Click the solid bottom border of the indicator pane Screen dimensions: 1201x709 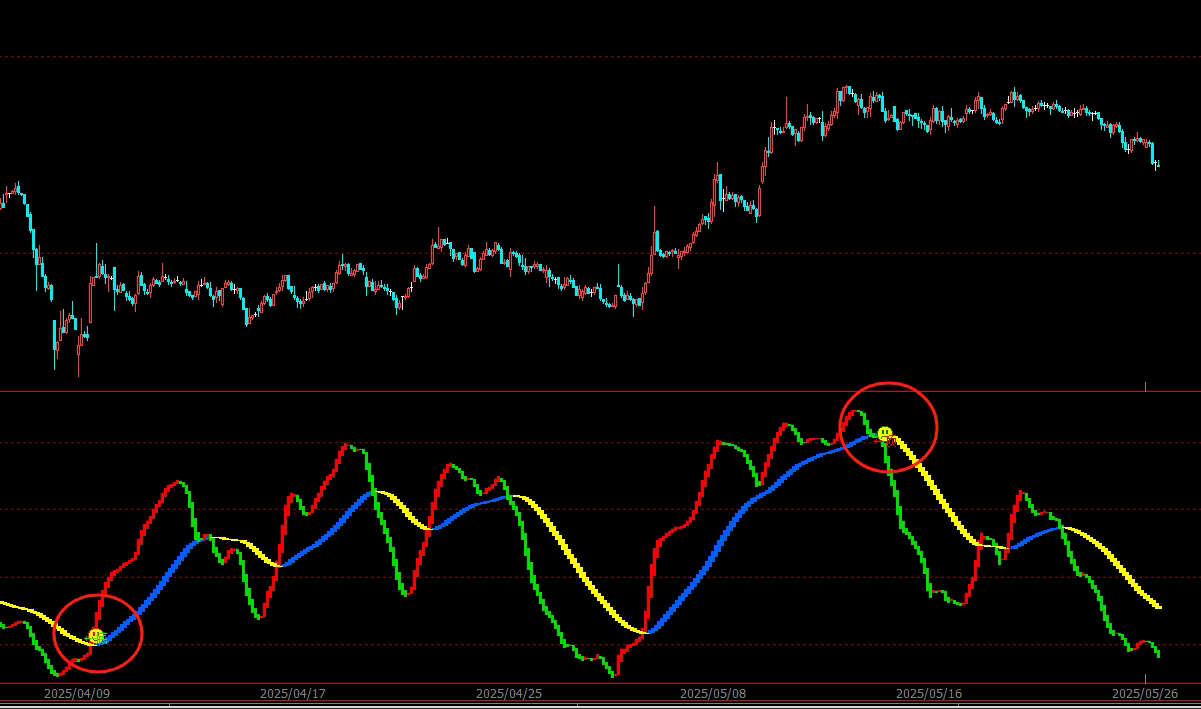click(x=600, y=683)
